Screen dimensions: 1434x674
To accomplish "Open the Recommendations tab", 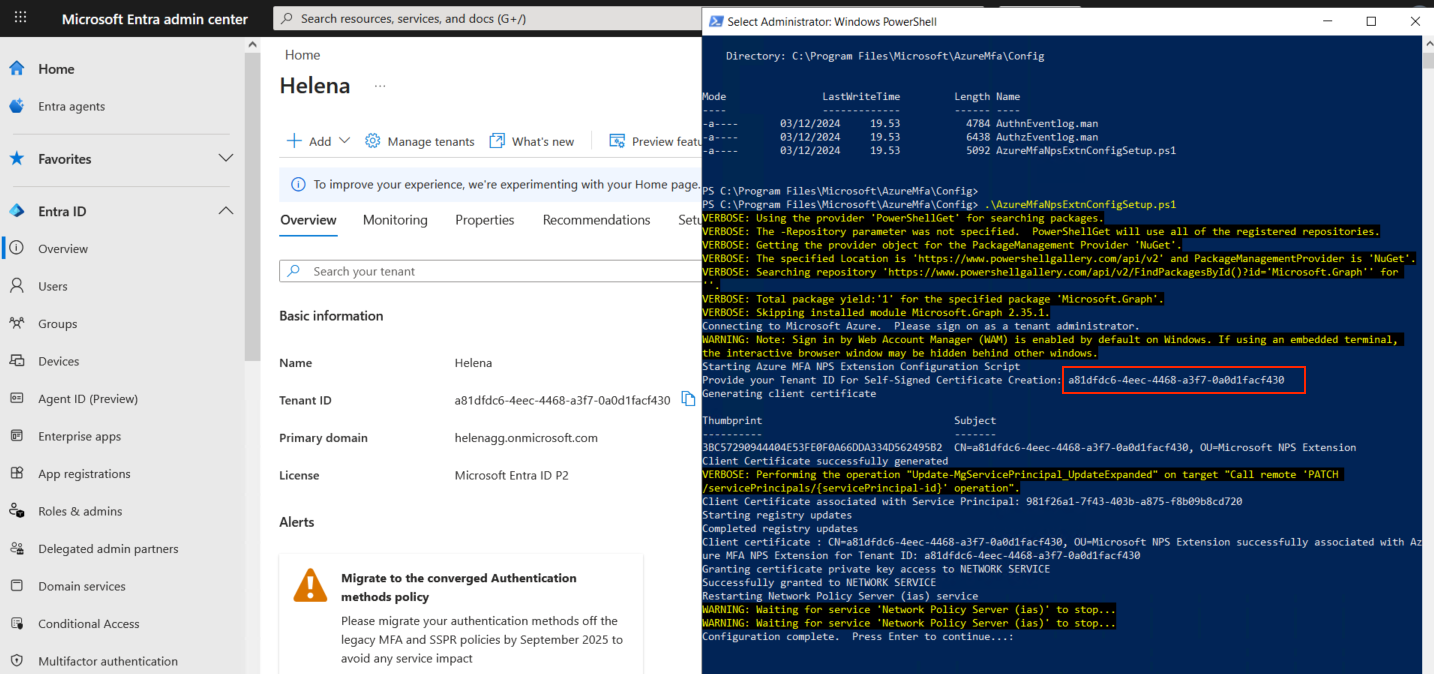I will (x=596, y=220).
